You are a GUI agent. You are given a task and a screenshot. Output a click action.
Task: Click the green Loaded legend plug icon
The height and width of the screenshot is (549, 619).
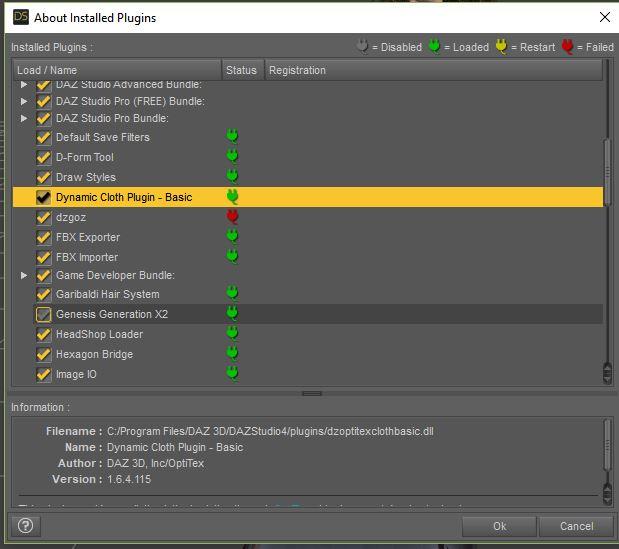coord(434,47)
